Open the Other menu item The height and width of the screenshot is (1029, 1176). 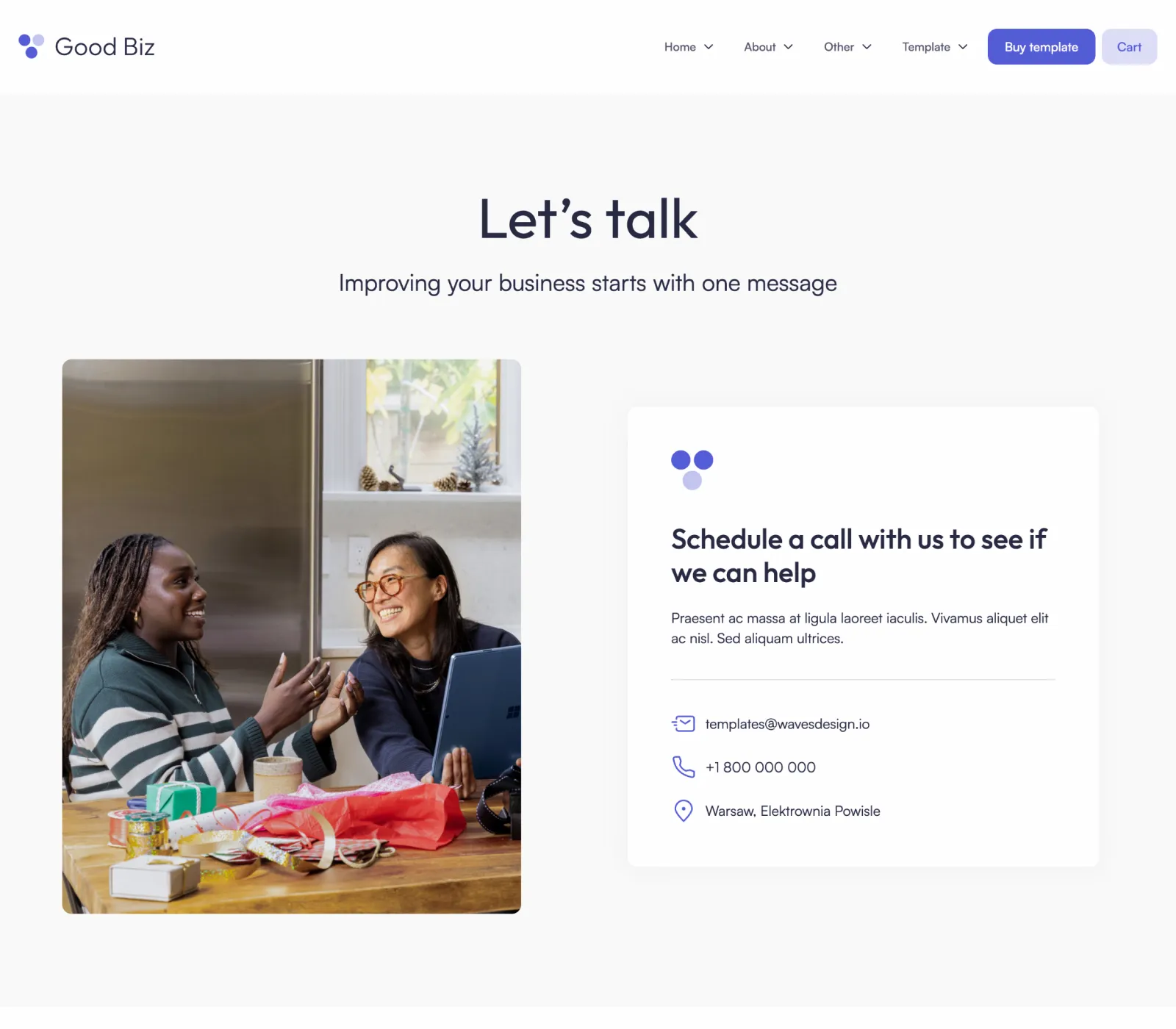(839, 47)
